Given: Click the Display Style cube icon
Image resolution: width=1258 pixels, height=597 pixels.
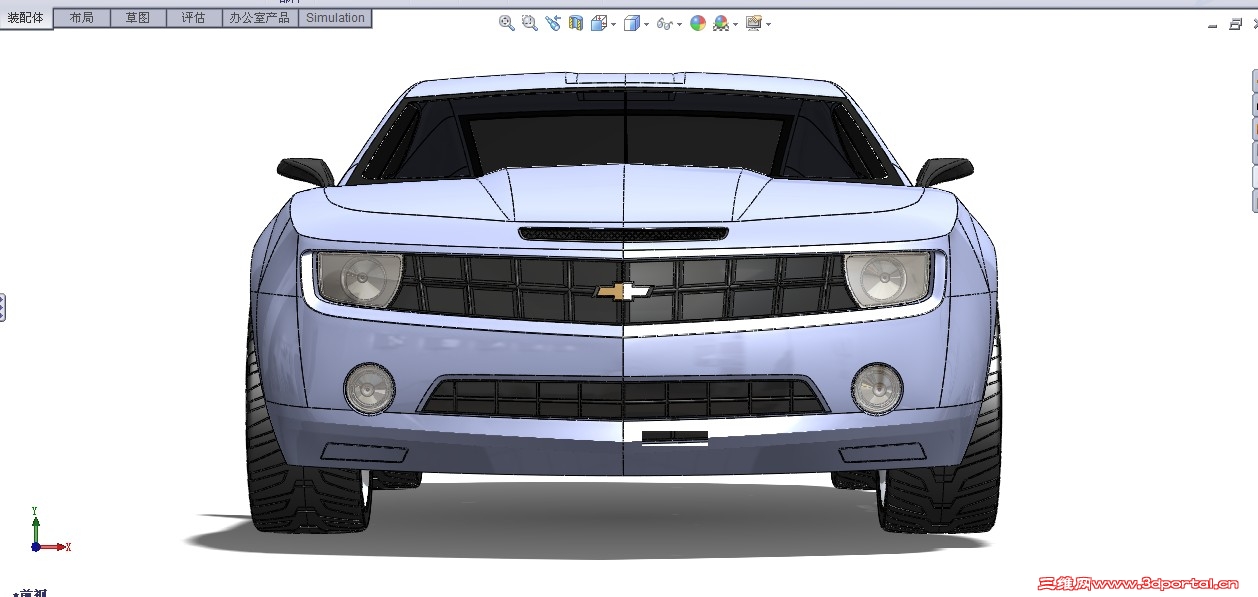Looking at the screenshot, I should coord(631,23).
